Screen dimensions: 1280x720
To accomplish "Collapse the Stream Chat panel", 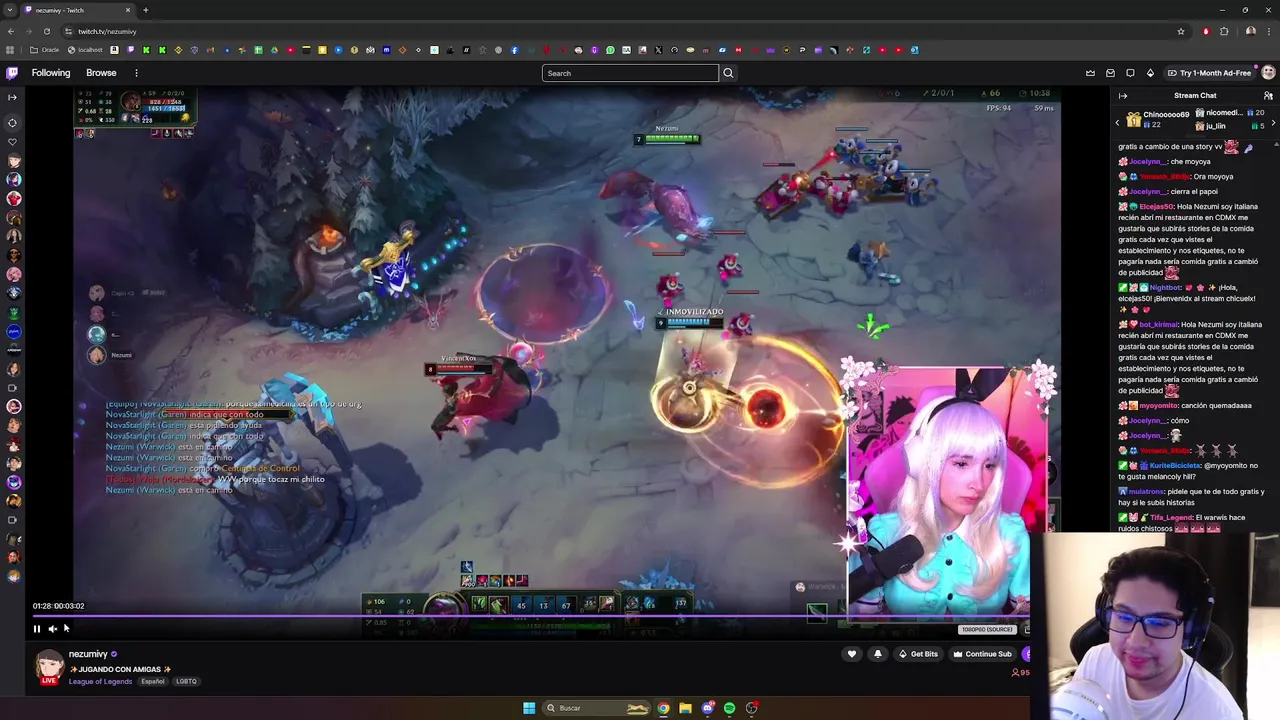I will (1123, 96).
